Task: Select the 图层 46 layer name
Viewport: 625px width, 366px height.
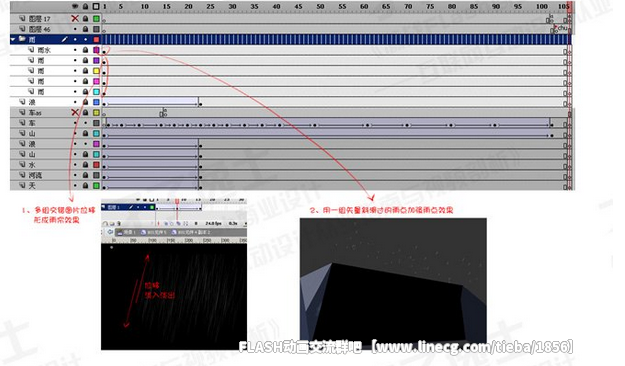Action: coord(39,29)
